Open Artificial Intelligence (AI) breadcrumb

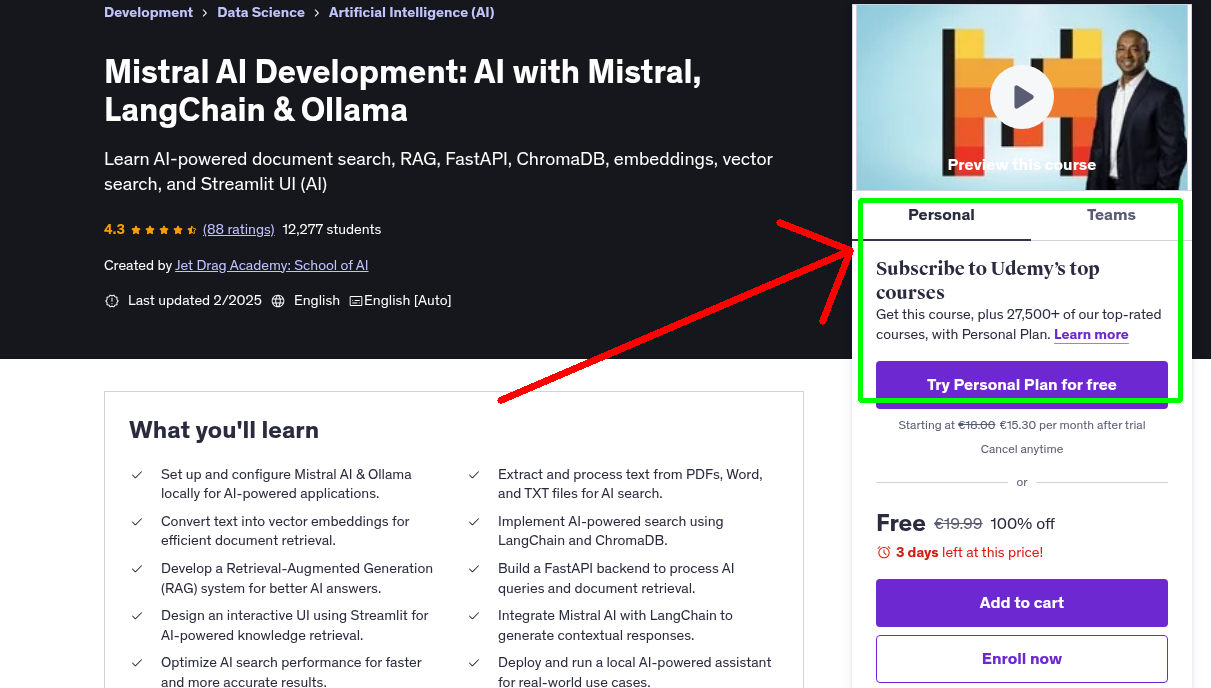[x=412, y=12]
